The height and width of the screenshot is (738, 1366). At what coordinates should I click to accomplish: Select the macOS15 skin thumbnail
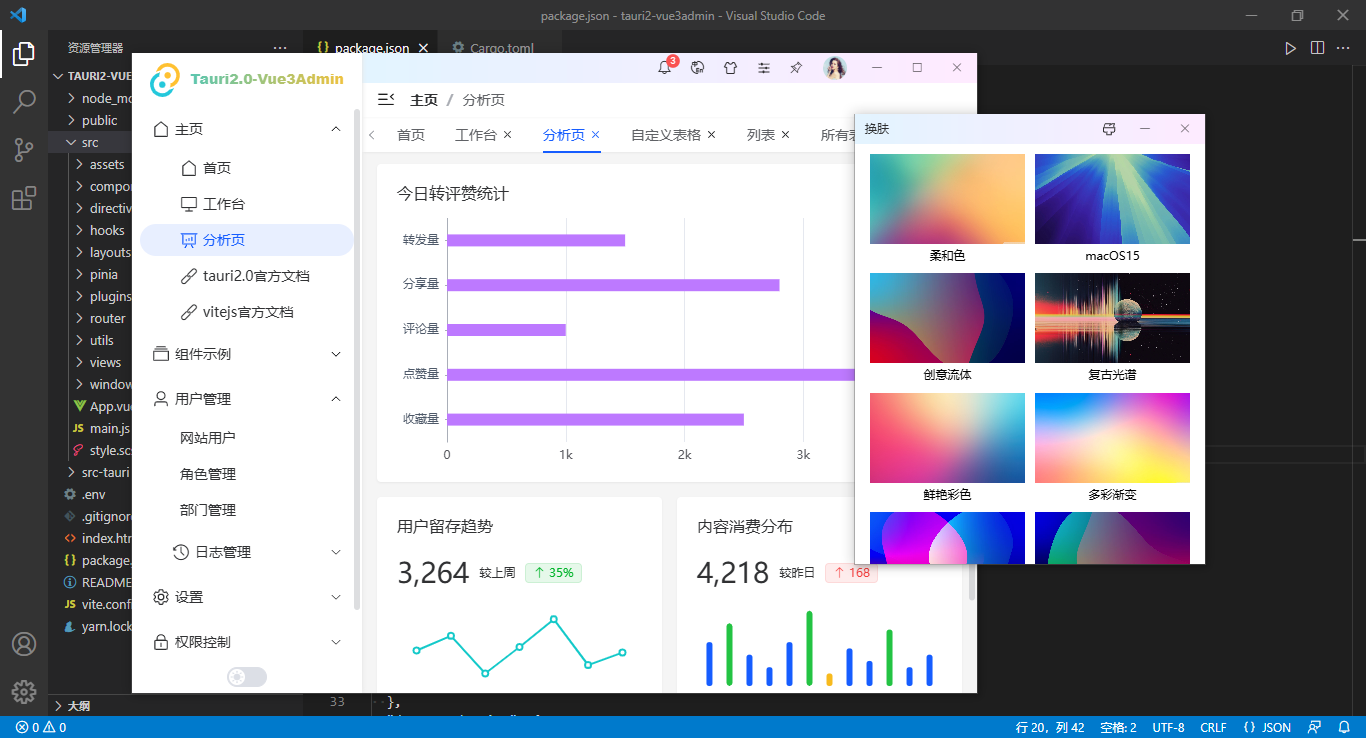[1112, 199]
